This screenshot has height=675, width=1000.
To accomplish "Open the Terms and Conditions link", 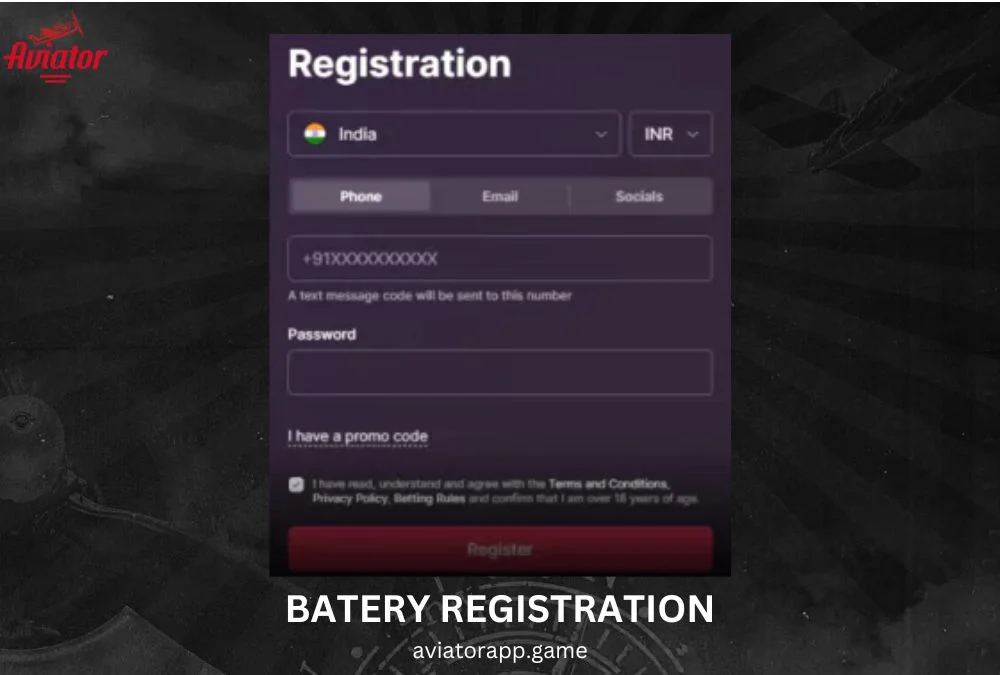I will [608, 483].
